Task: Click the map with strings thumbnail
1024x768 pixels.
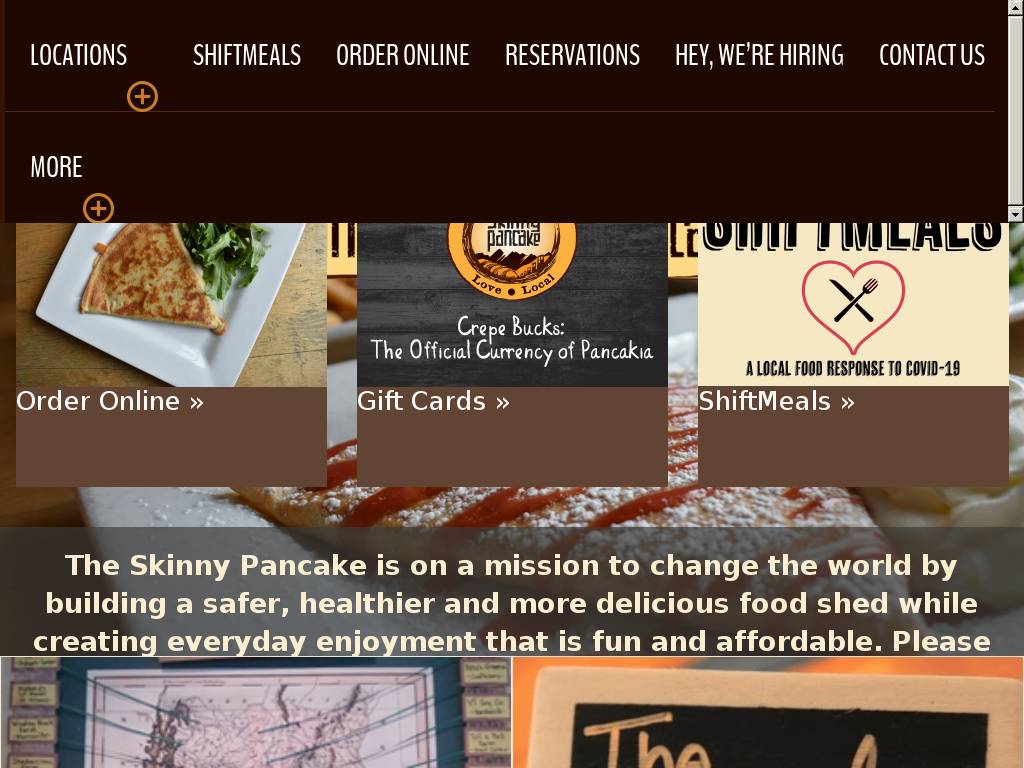Action: (255, 712)
